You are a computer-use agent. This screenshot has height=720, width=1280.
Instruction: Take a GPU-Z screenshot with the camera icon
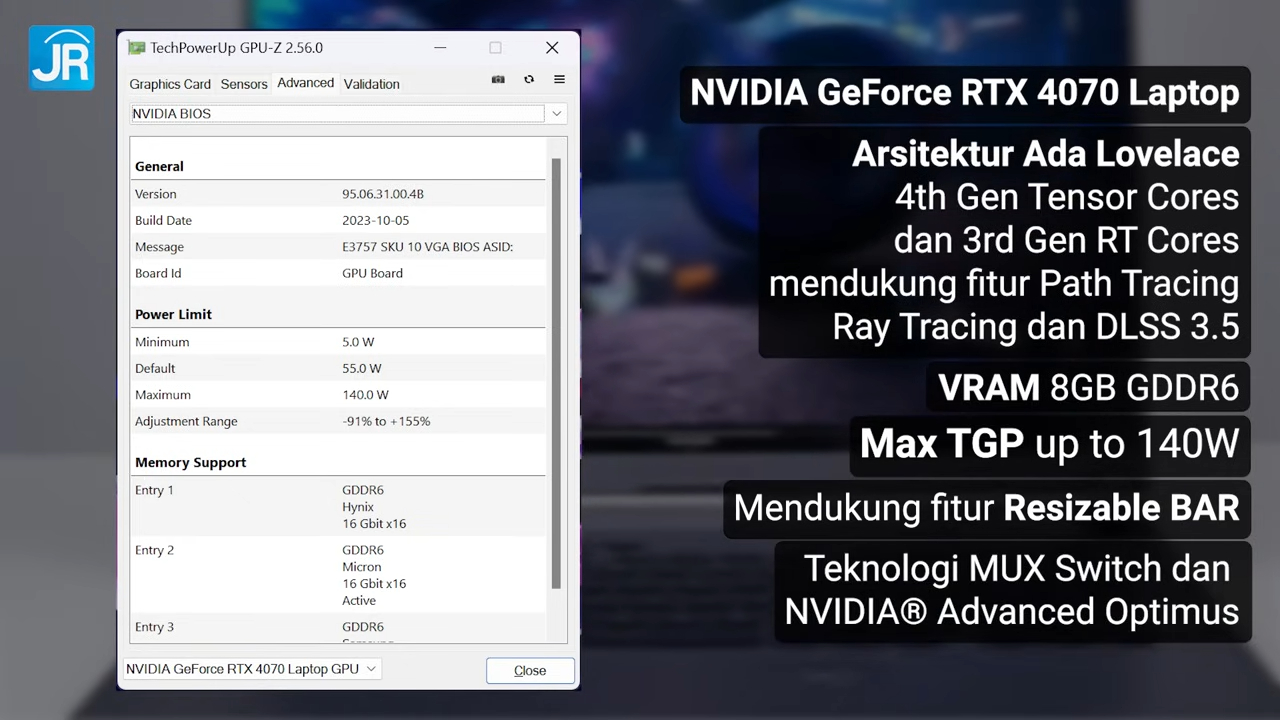(497, 80)
